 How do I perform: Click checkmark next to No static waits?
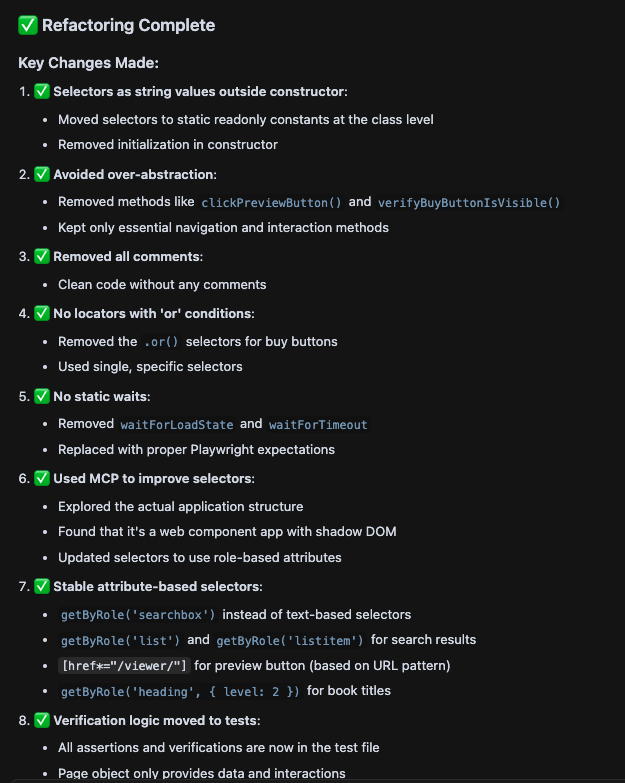(42, 396)
